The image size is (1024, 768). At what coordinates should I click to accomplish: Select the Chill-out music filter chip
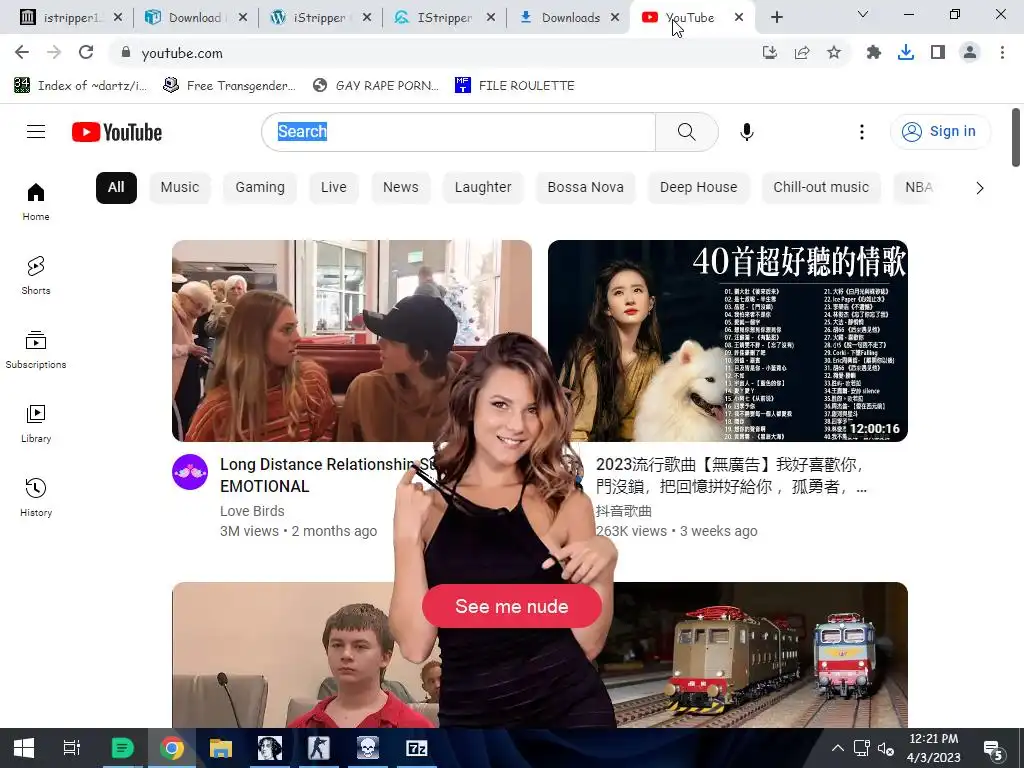tap(821, 187)
